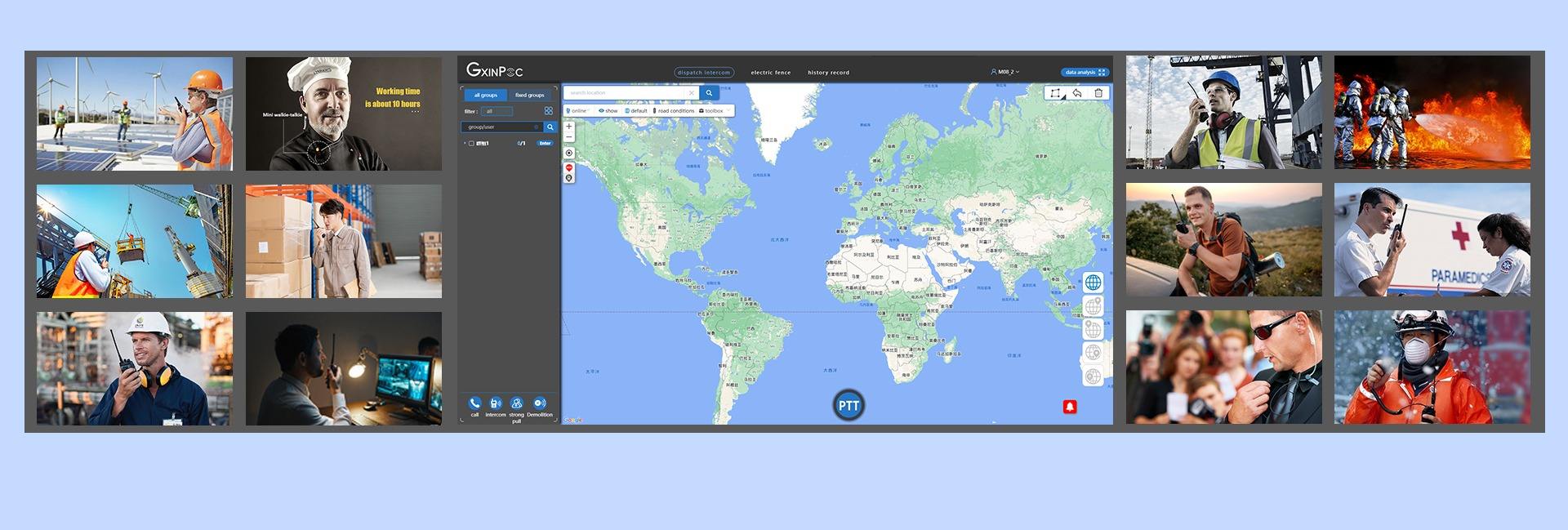Screen dimensions: 1568x530
Task: Open the filter 'all' dropdown
Action: pyautogui.click(x=497, y=111)
